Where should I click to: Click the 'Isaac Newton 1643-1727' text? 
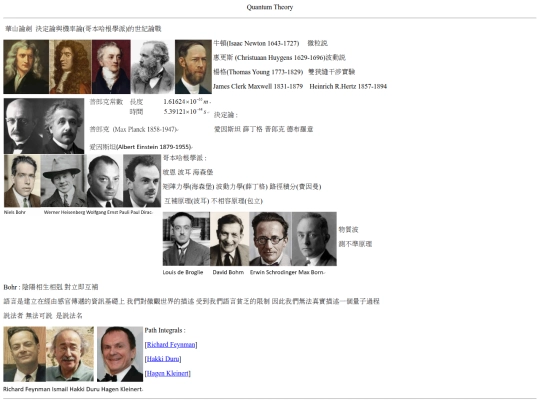pyautogui.click(x=263, y=43)
